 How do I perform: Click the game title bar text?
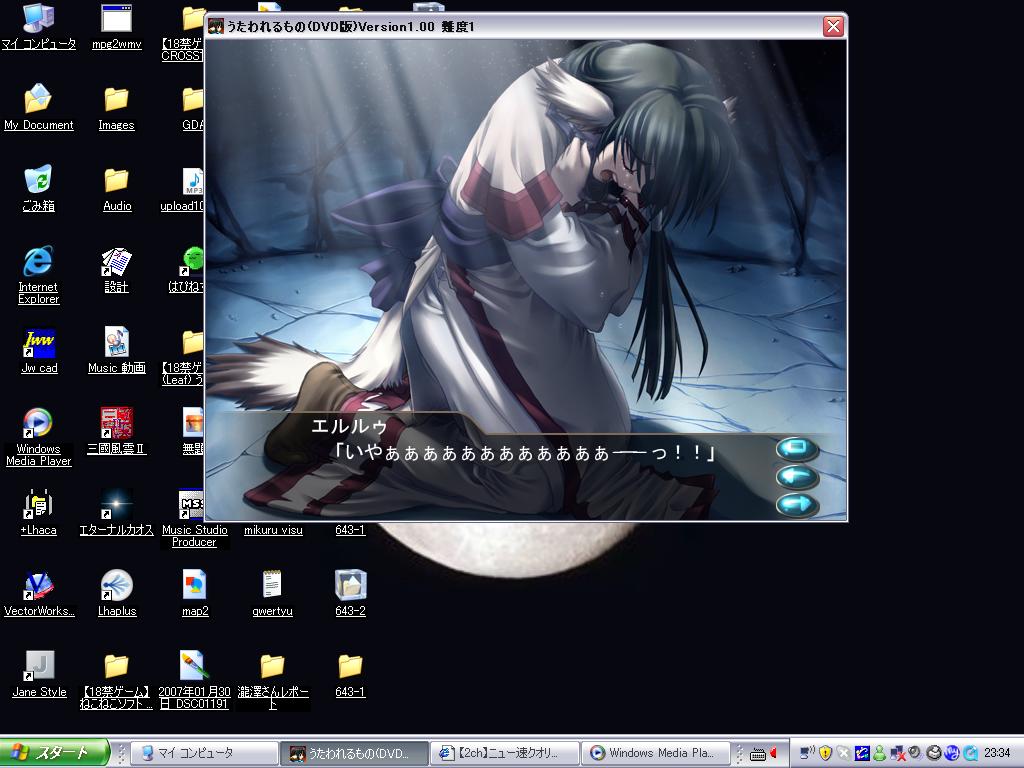[351, 27]
